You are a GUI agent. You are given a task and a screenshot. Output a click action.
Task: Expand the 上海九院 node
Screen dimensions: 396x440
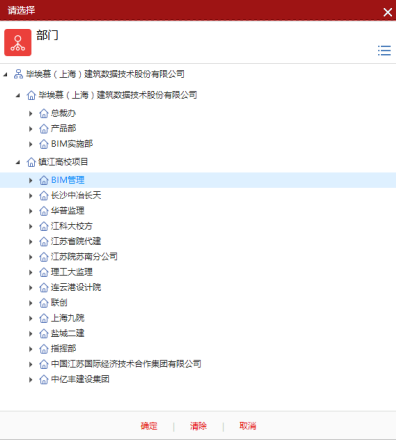click(x=31, y=318)
